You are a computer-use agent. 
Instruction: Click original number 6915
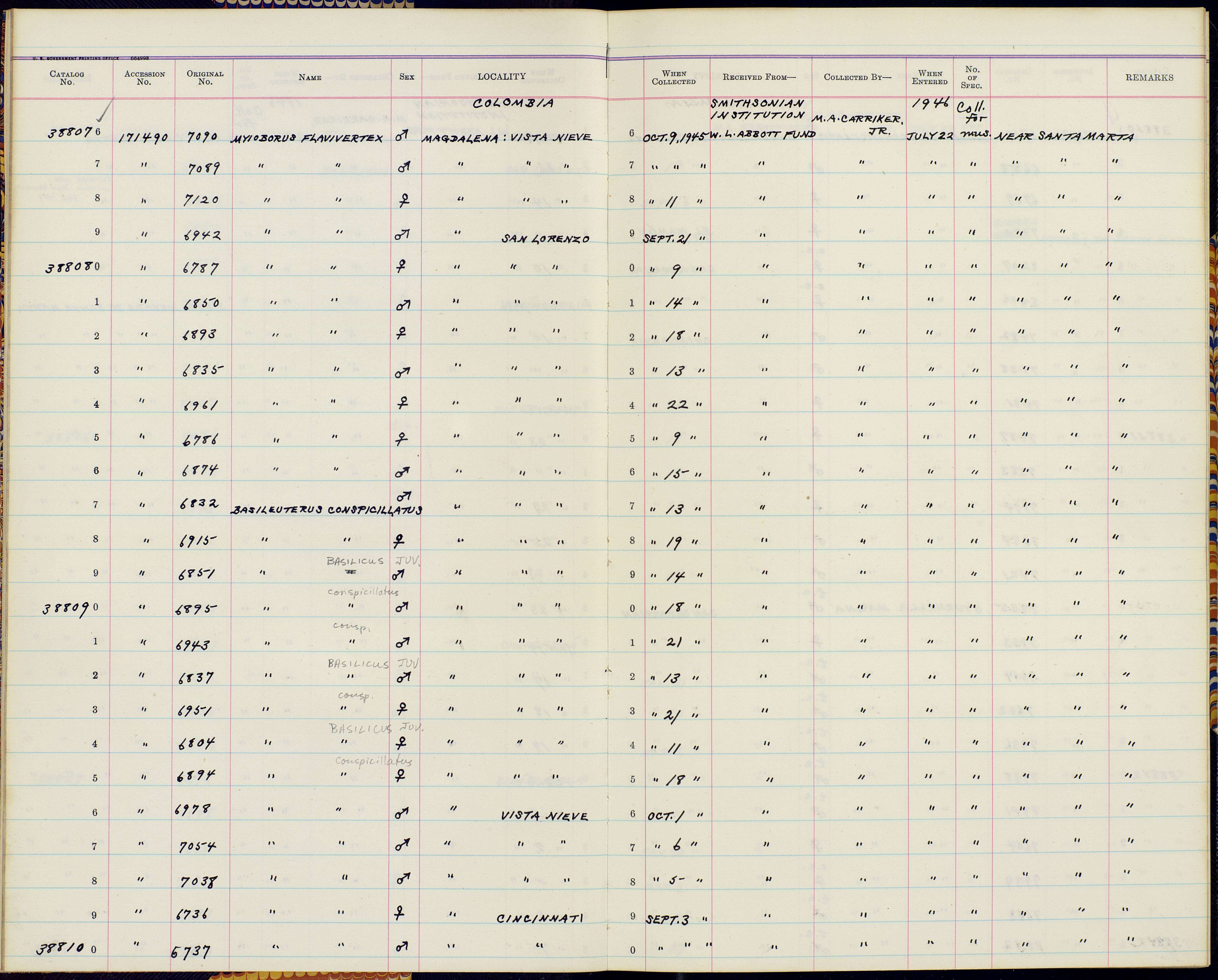[198, 542]
